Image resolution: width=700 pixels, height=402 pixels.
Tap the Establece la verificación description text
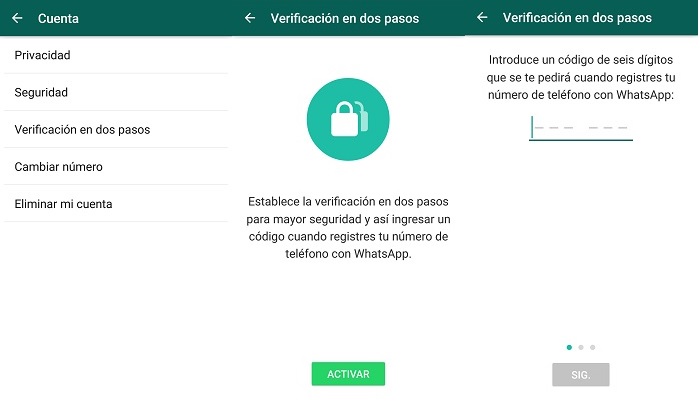click(348, 227)
